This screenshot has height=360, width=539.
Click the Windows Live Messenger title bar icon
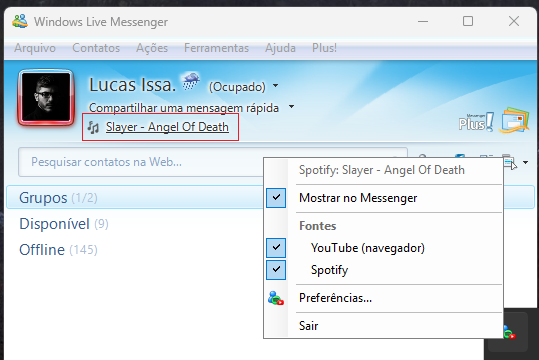click(x=20, y=21)
